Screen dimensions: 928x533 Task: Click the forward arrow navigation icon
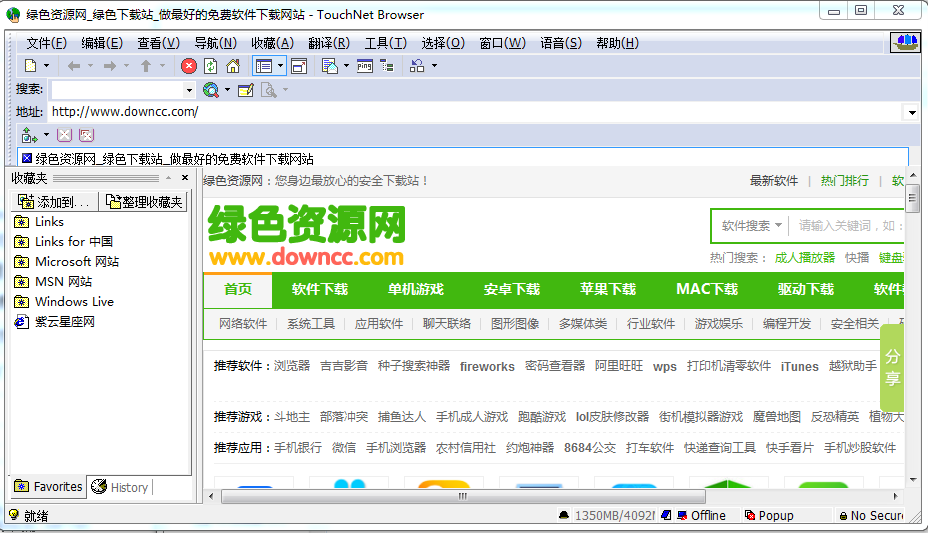coord(109,66)
